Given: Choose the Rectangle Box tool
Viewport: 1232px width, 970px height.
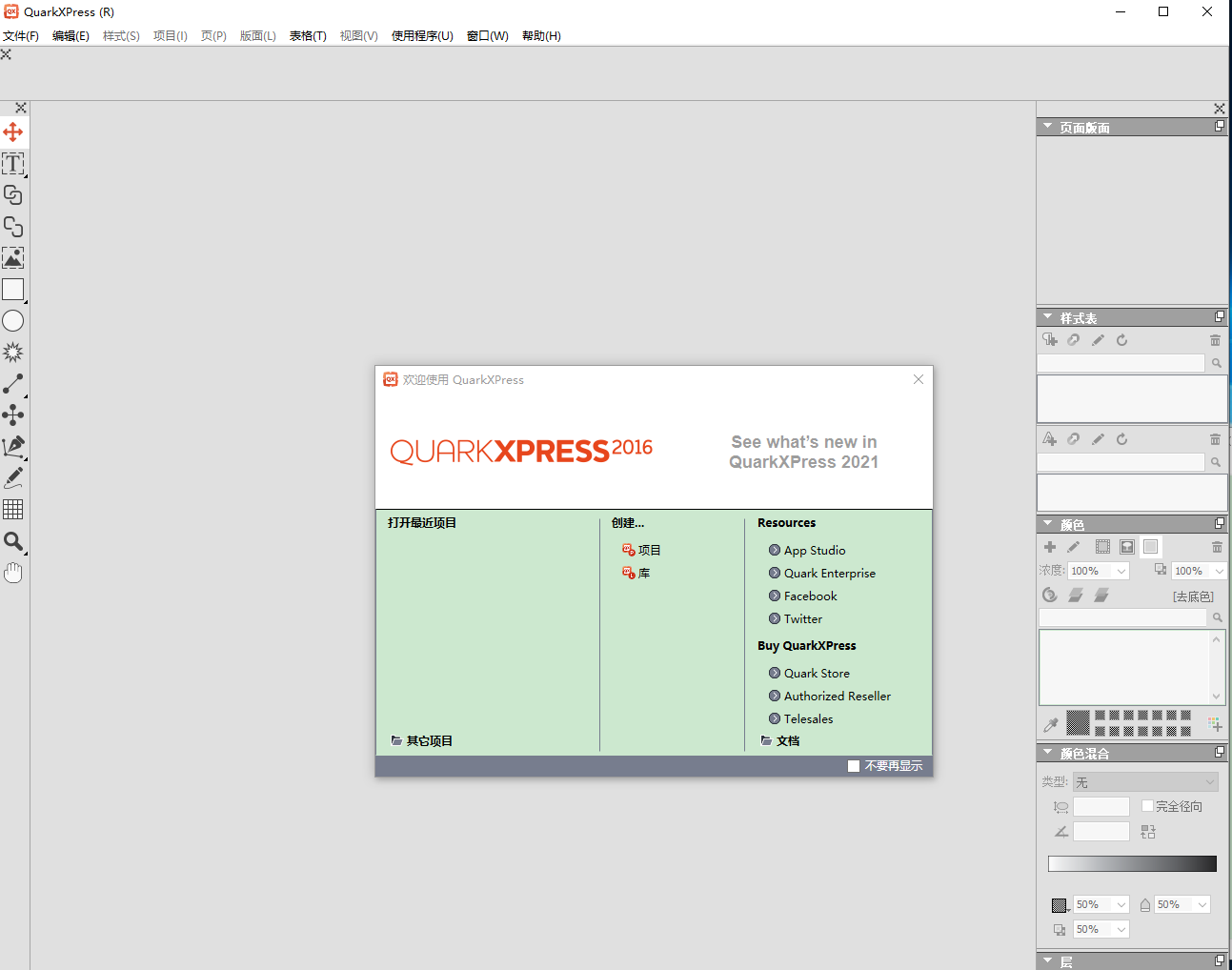Looking at the screenshot, I should click(x=13, y=290).
